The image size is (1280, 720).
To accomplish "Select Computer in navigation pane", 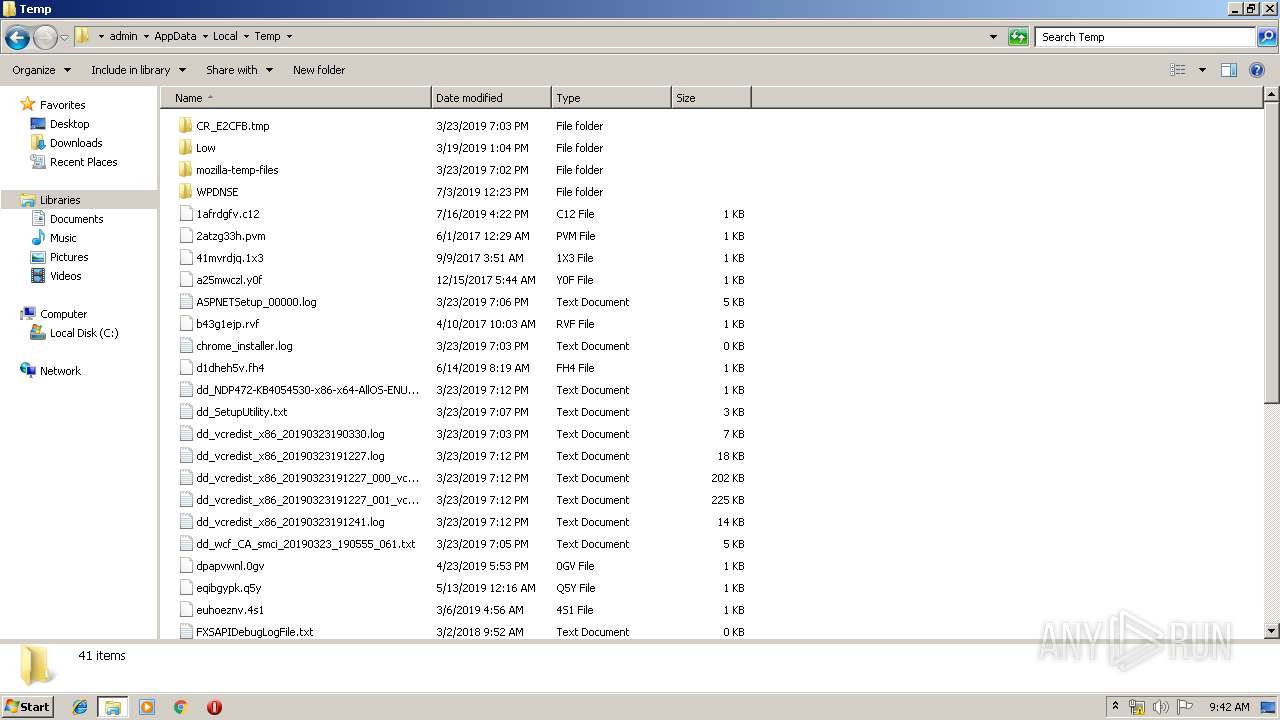I will tap(63, 314).
